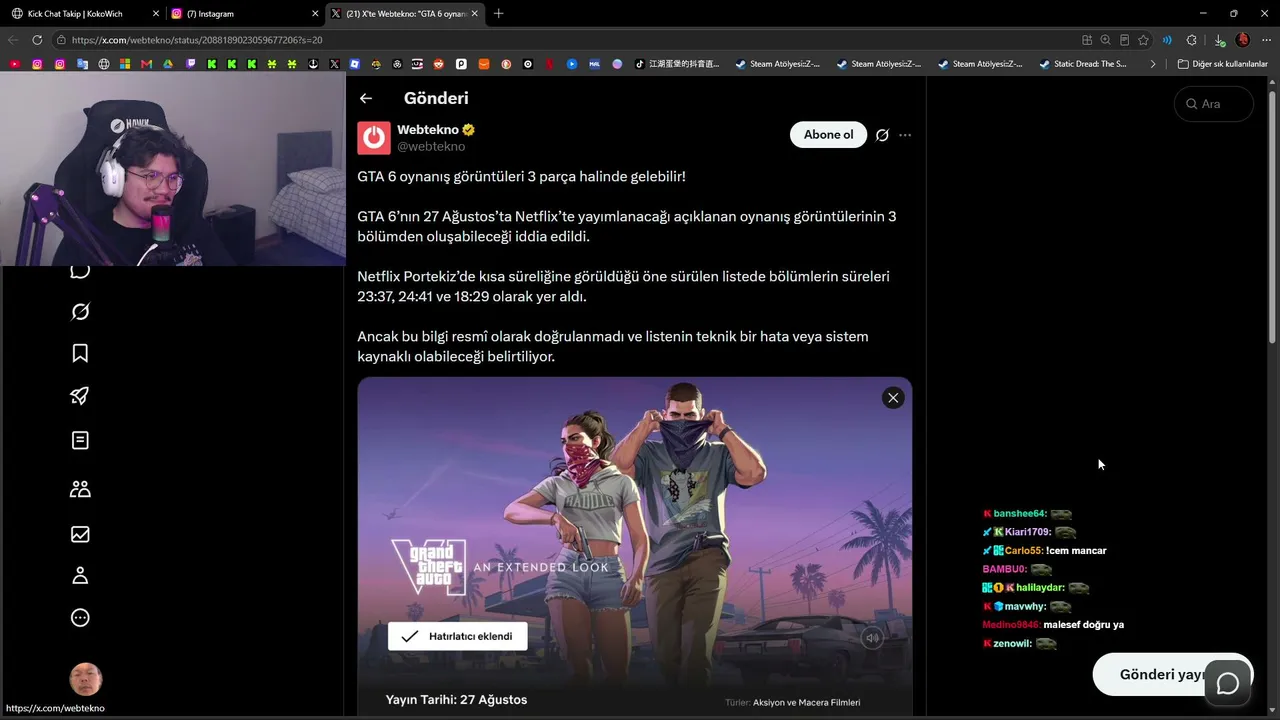This screenshot has width=1280, height=720.
Task: Click the rocket icon in the X sidebar
Action: click(x=81, y=396)
